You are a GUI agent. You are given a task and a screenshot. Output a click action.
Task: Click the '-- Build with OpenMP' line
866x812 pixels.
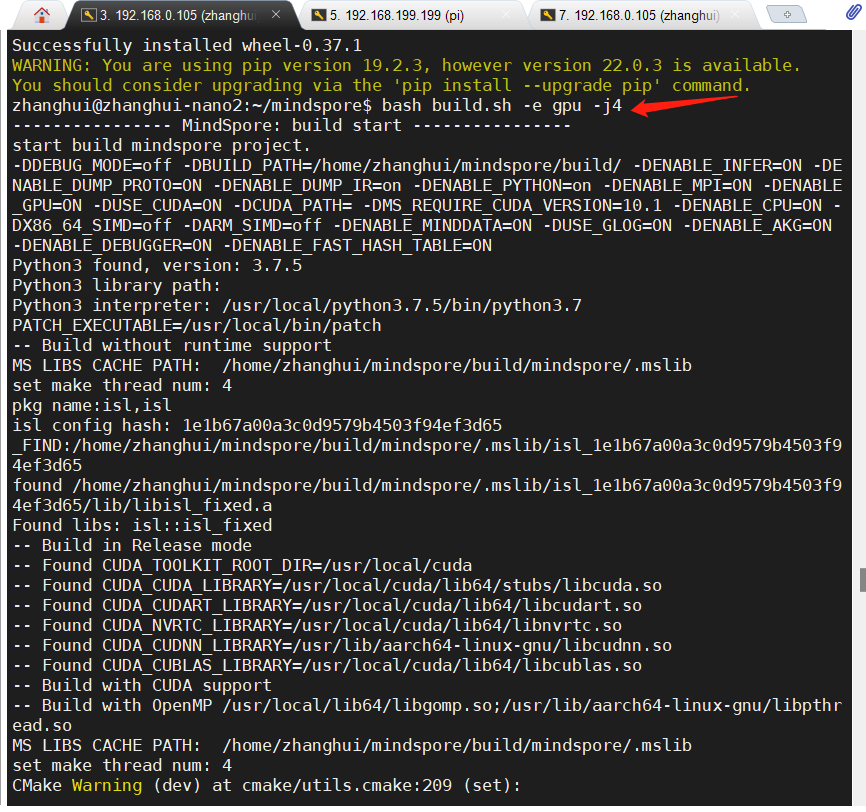point(427,705)
